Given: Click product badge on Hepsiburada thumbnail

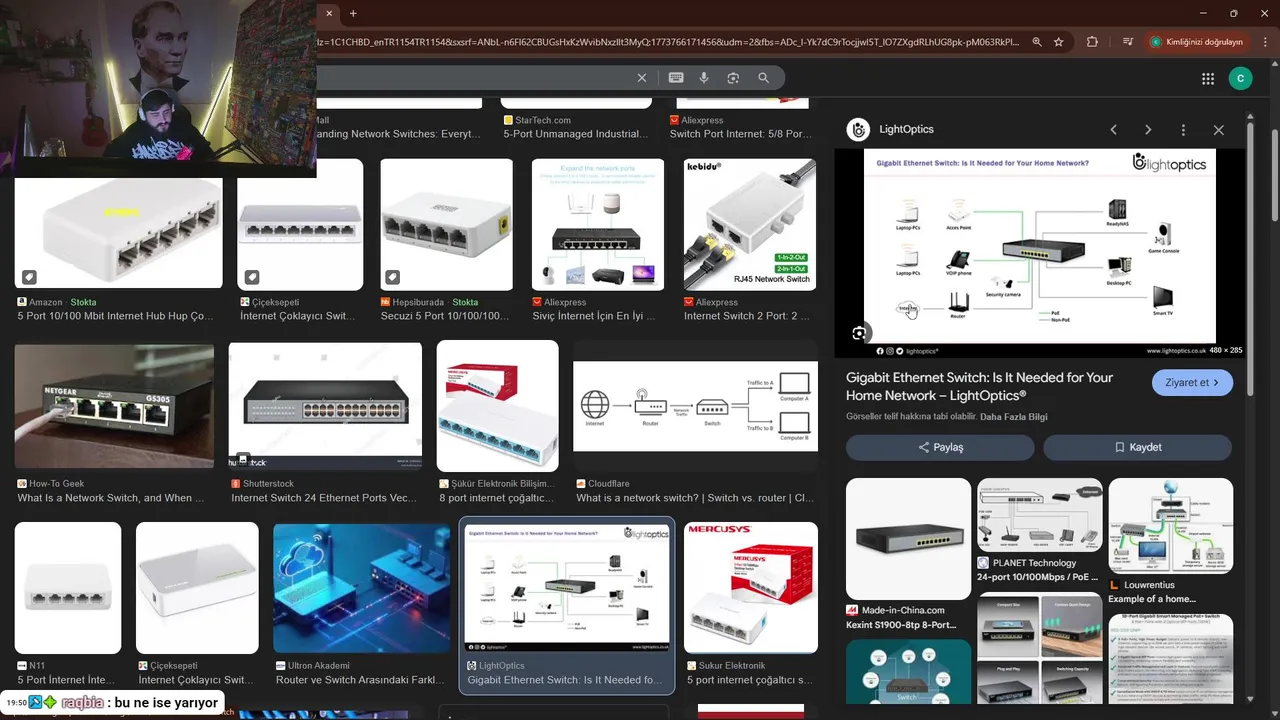Looking at the screenshot, I should pos(393,277).
